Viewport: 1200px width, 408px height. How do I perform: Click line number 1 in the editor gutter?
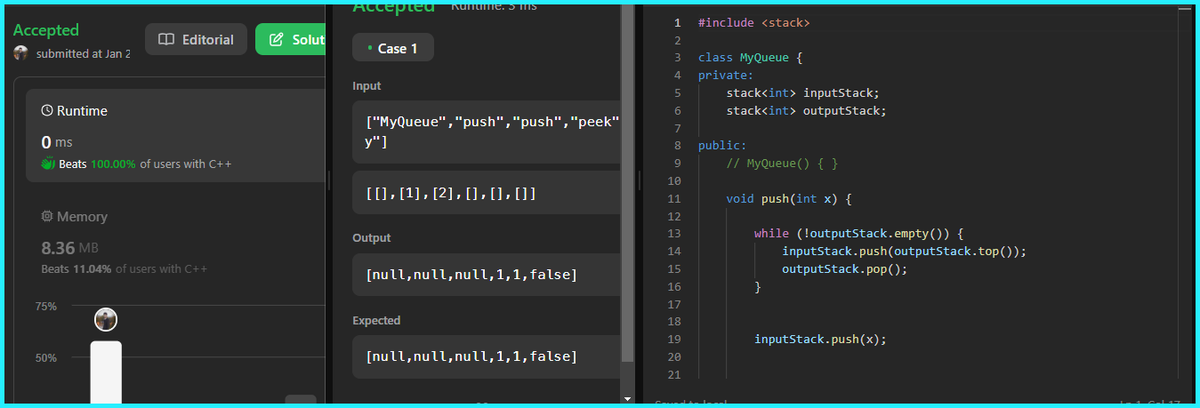pos(677,22)
